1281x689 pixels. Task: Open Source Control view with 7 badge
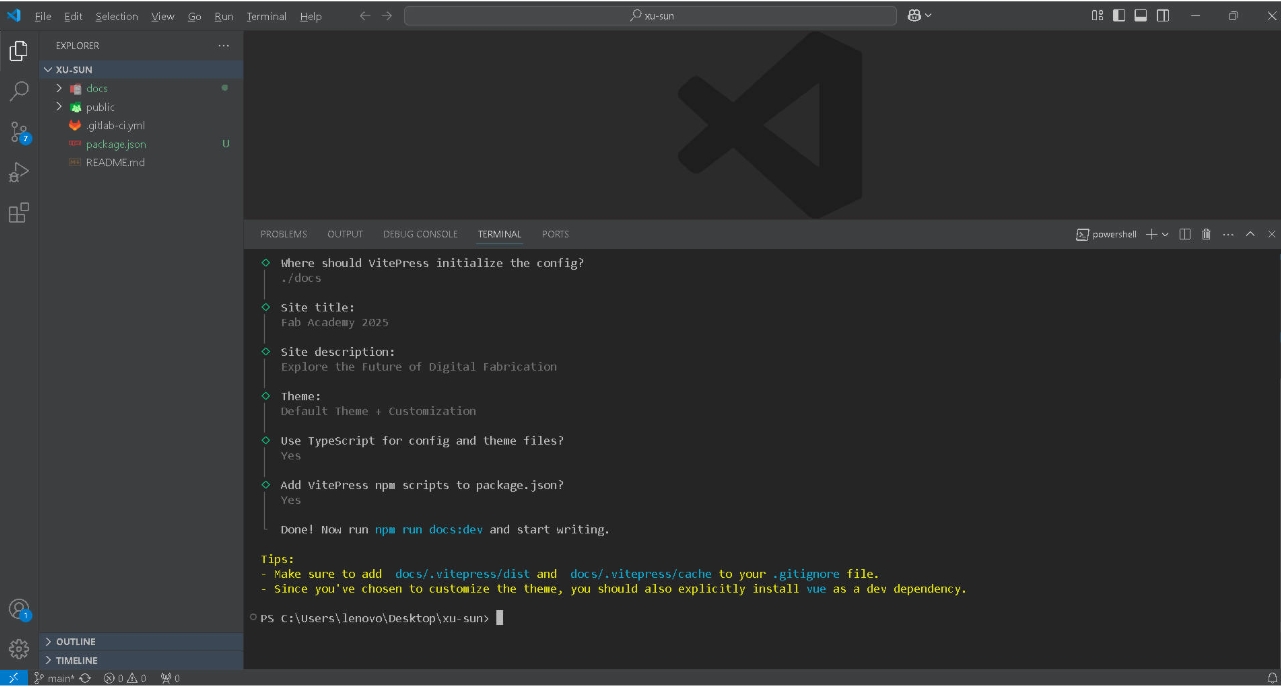pos(19,132)
